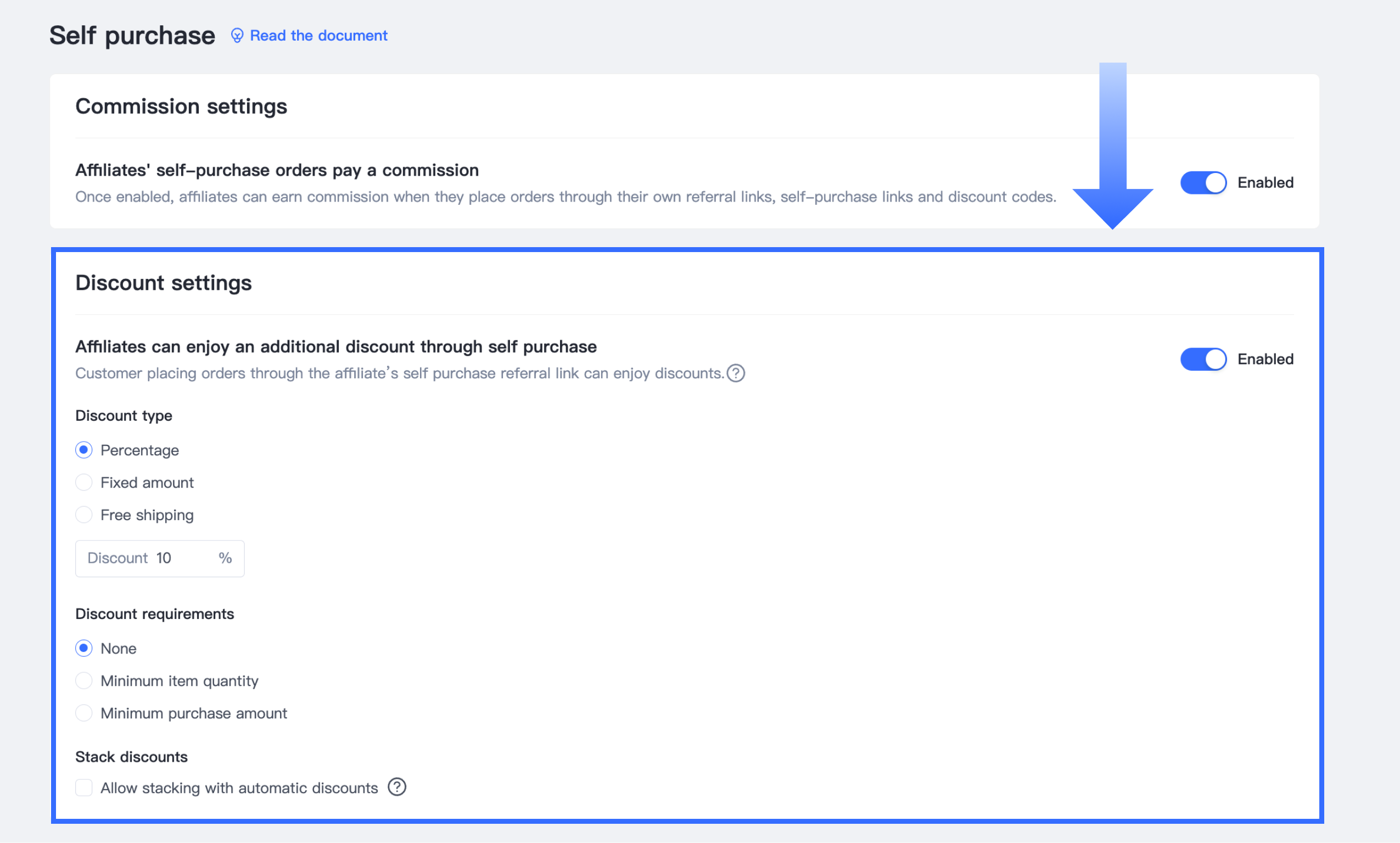Screen dimensions: 1400x843
Task: Select None under Discount requirements
Action: point(84,648)
